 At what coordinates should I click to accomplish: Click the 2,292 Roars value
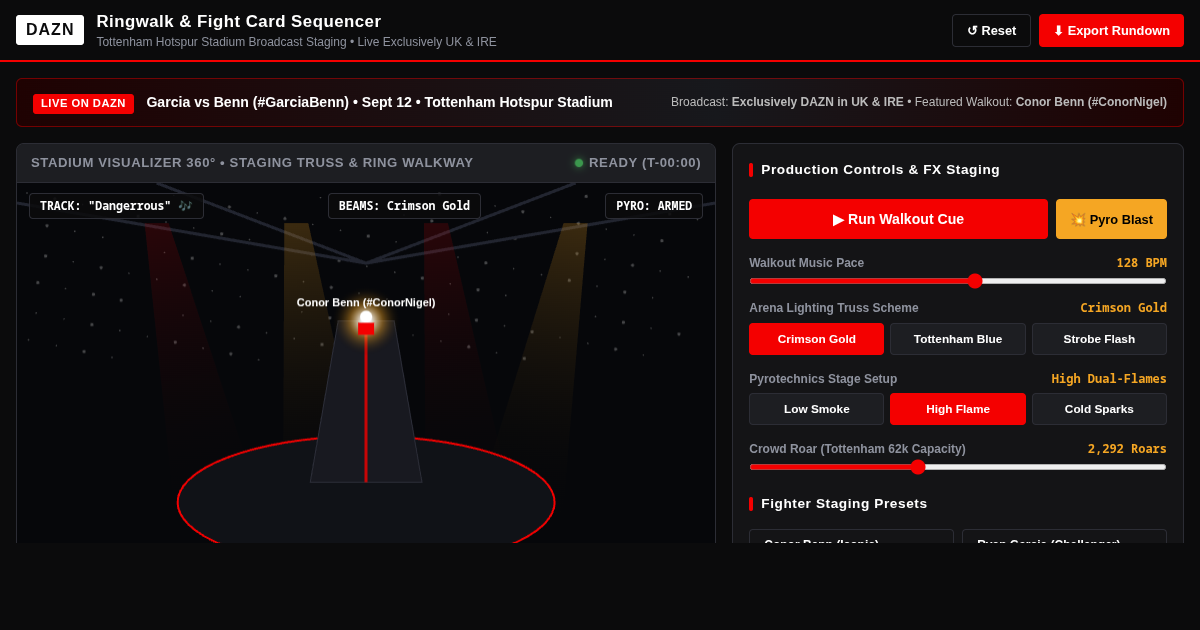[x=1127, y=449]
